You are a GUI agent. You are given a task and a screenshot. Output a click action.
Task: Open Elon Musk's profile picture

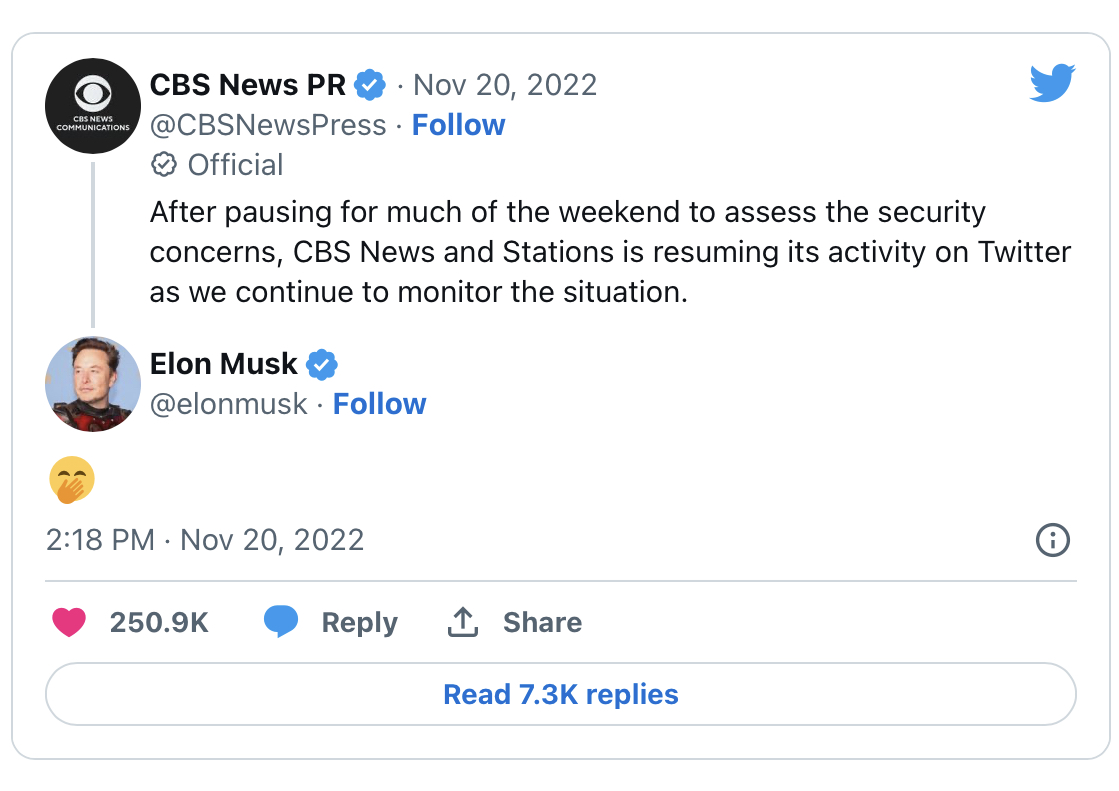pos(93,384)
